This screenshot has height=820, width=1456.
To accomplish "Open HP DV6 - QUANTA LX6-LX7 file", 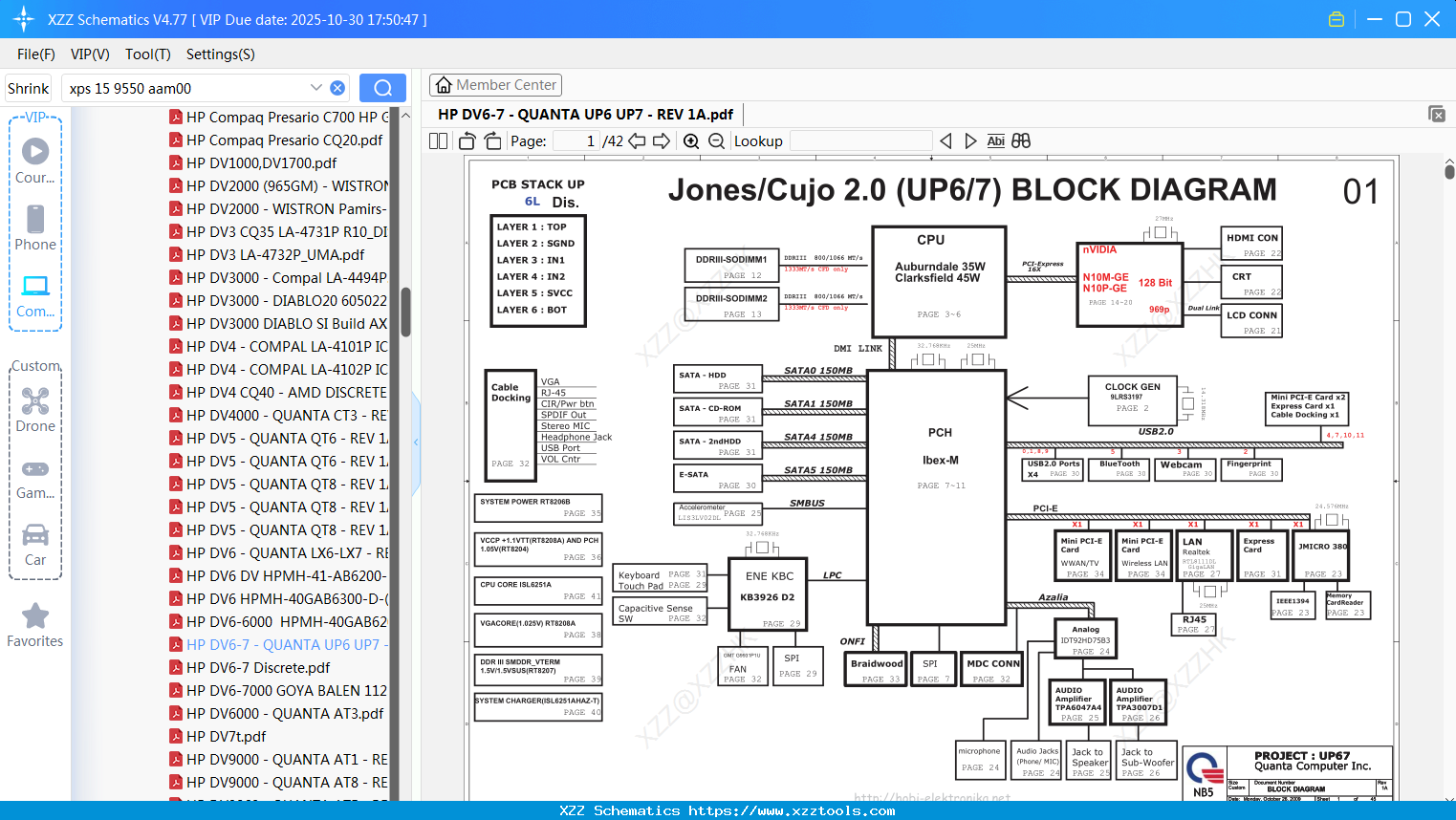I will point(278,552).
